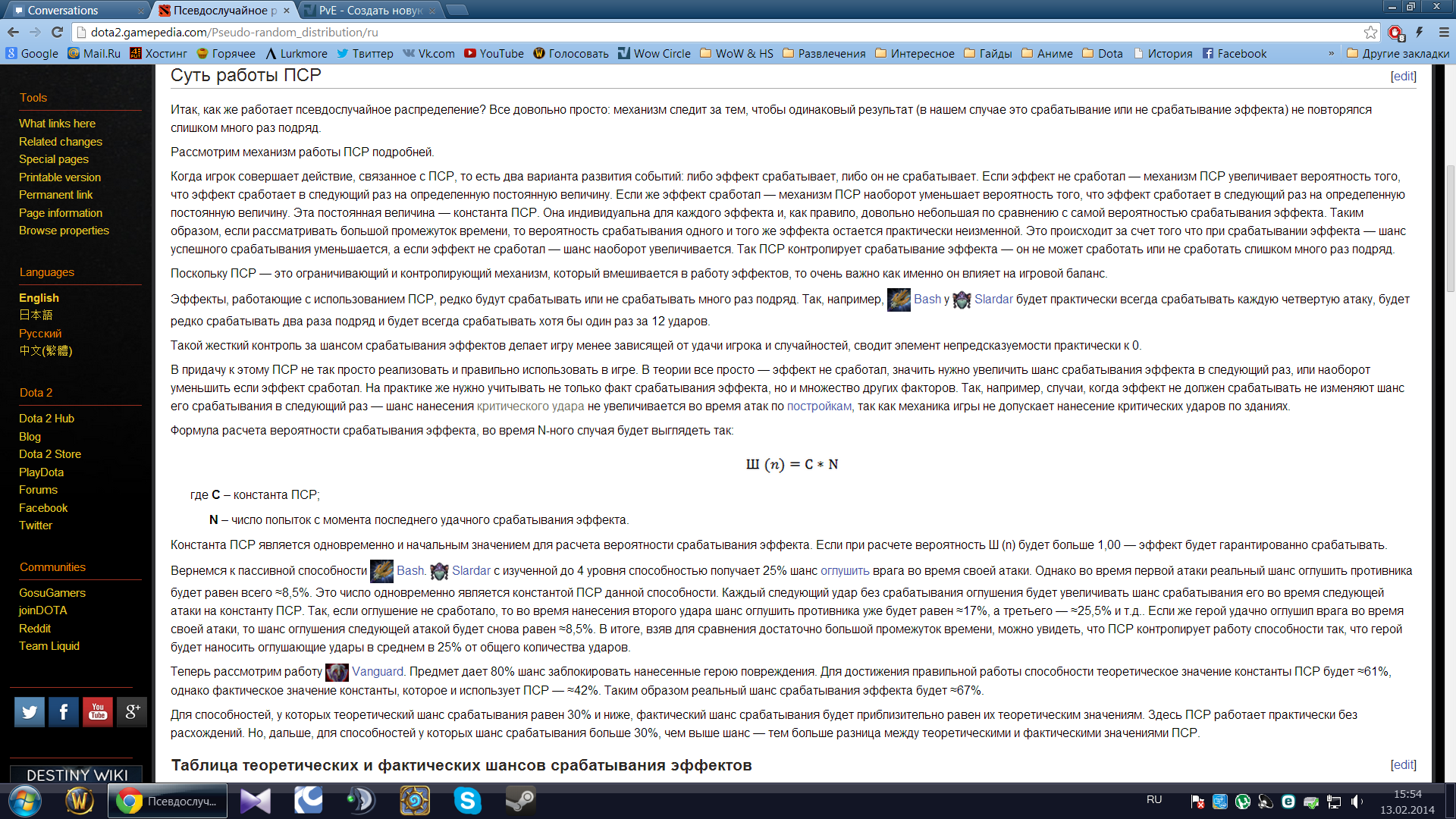Open the Printable version link
This screenshot has width=1456, height=819.
point(60,177)
